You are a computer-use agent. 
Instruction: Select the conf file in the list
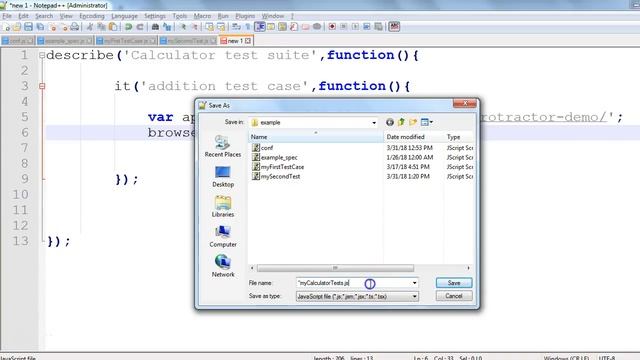(262, 148)
